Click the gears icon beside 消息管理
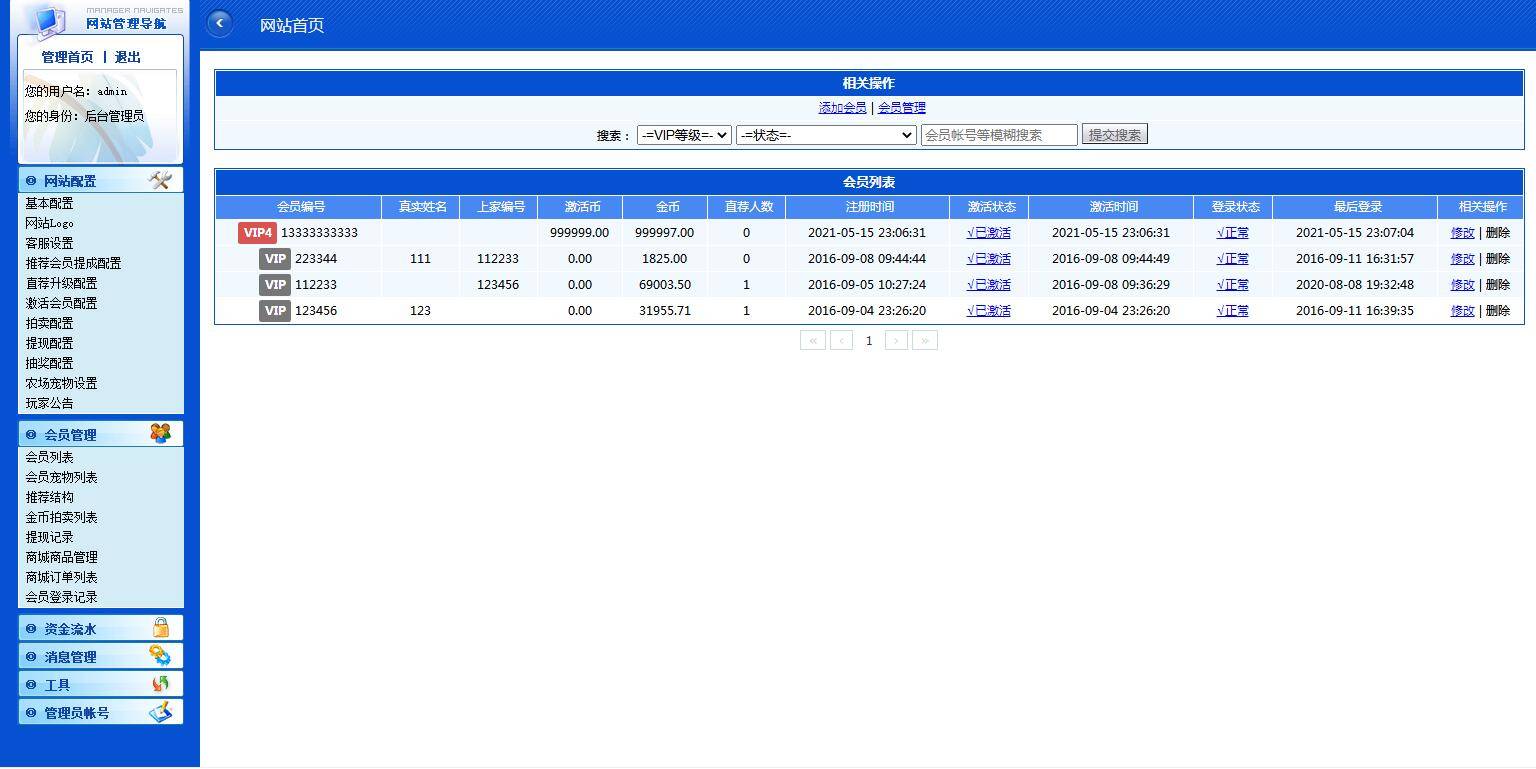The image size is (1536, 769). (160, 656)
